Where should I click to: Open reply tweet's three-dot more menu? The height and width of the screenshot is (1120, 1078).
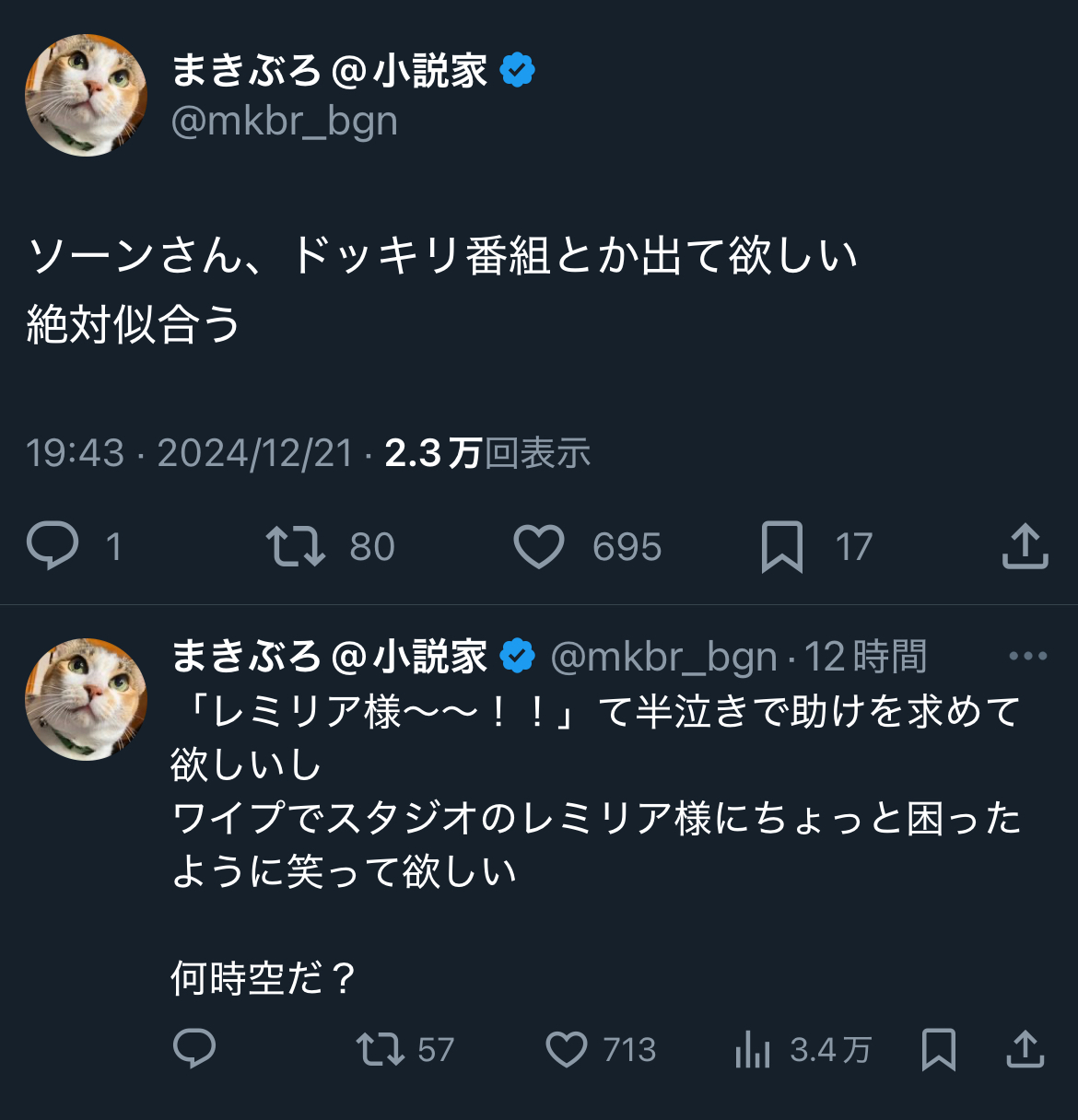click(1027, 656)
